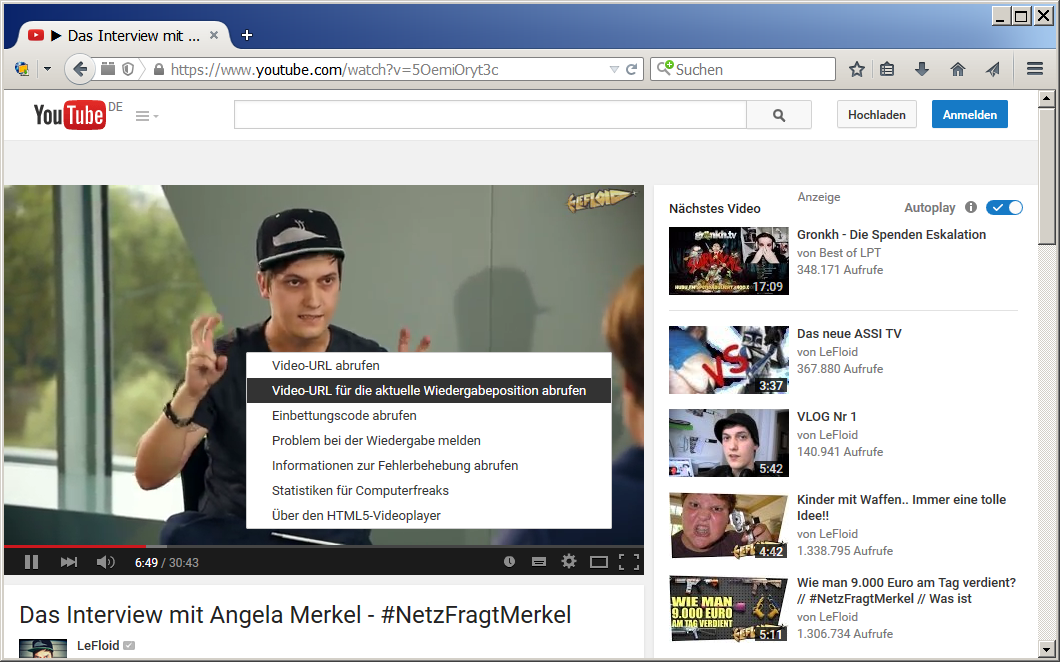Show Autoplay info icon

[971, 207]
